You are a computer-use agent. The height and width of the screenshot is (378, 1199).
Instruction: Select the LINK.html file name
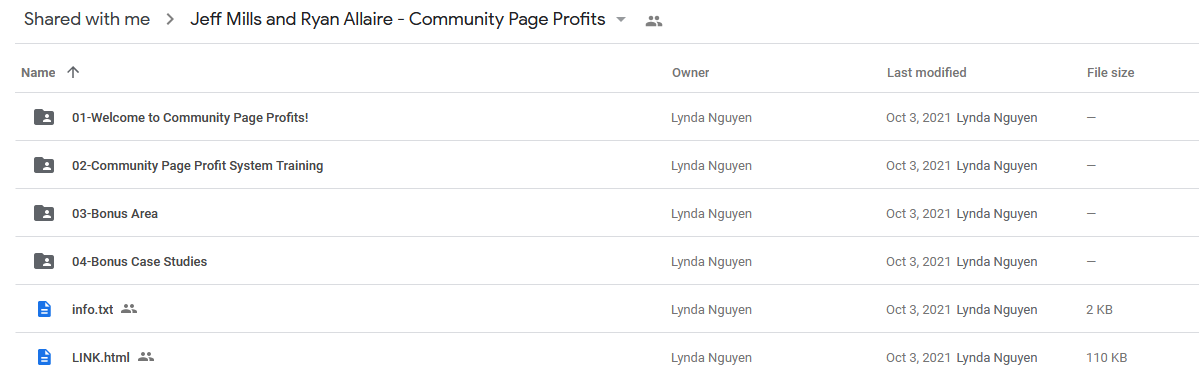(x=101, y=357)
